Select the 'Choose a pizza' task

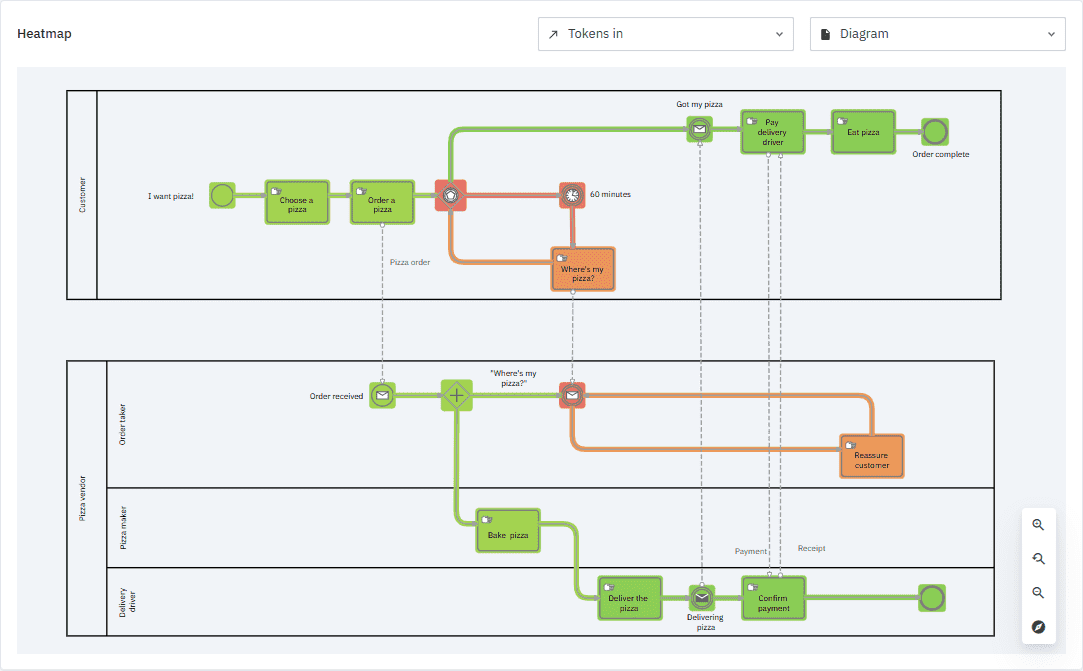[297, 203]
